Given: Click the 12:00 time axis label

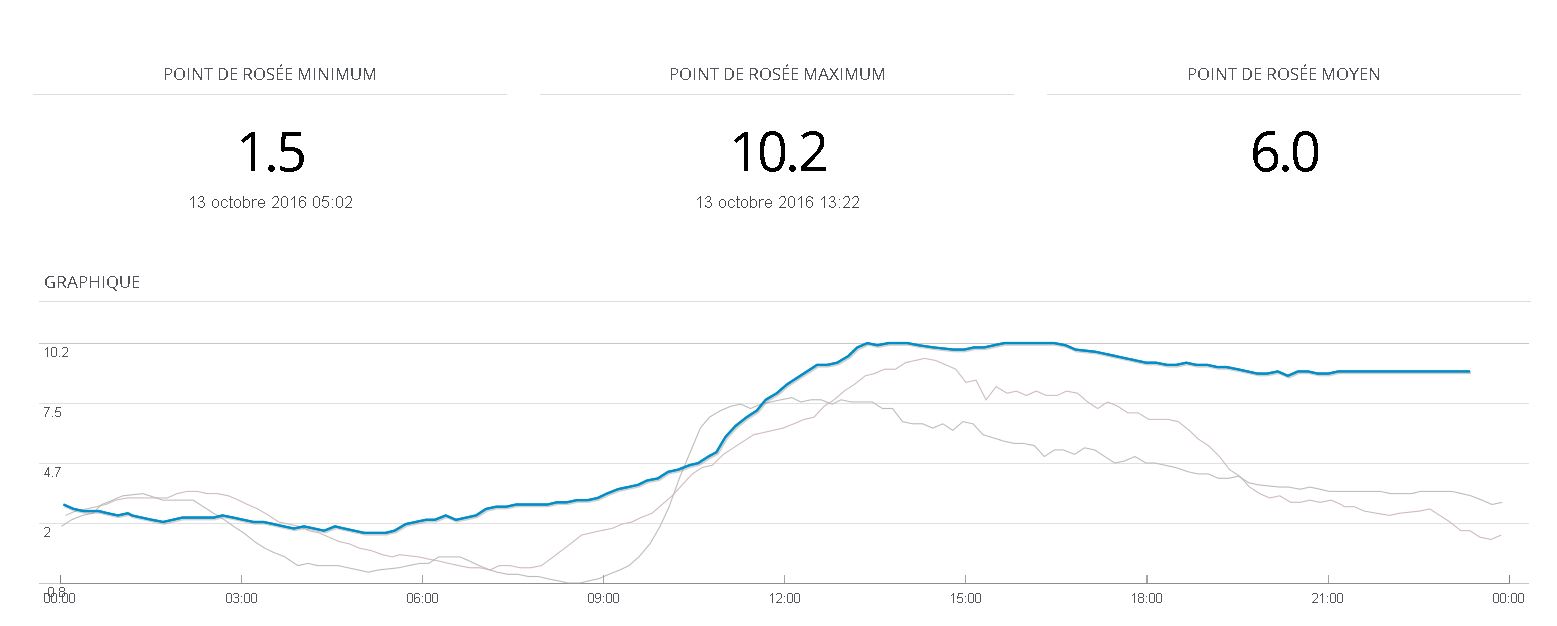Looking at the screenshot, I should tap(784, 599).
